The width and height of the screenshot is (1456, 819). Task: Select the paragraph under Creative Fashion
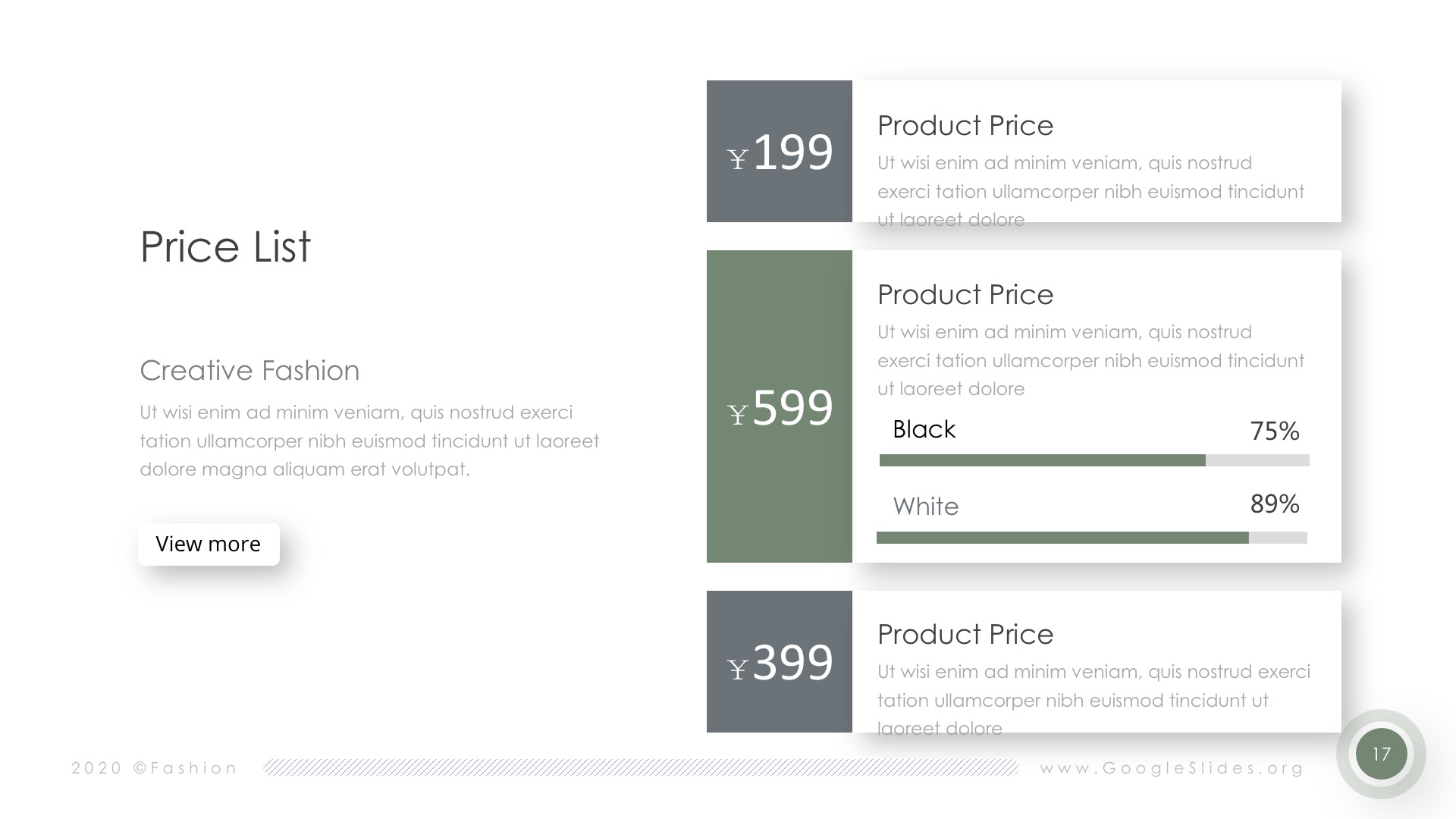[x=369, y=441]
